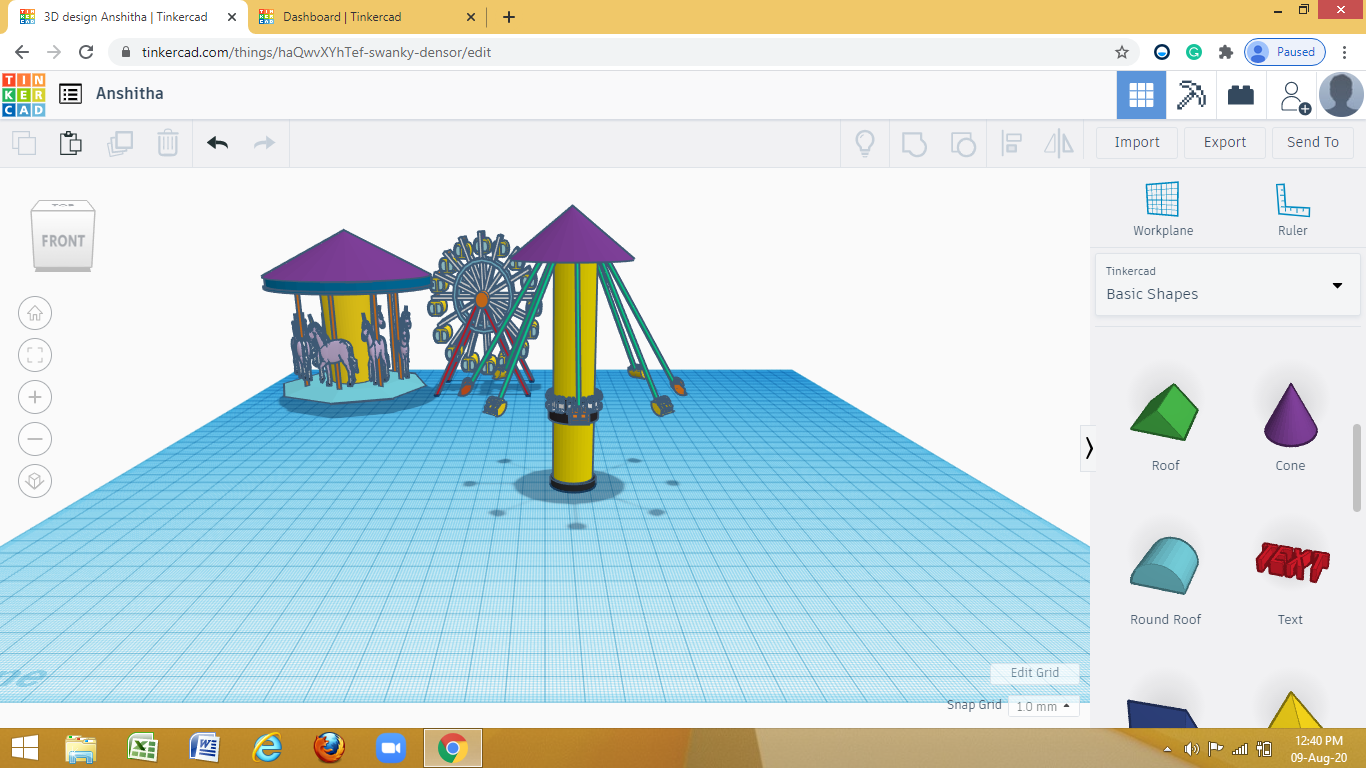Click the shapes panel scrollbar

(1357, 467)
